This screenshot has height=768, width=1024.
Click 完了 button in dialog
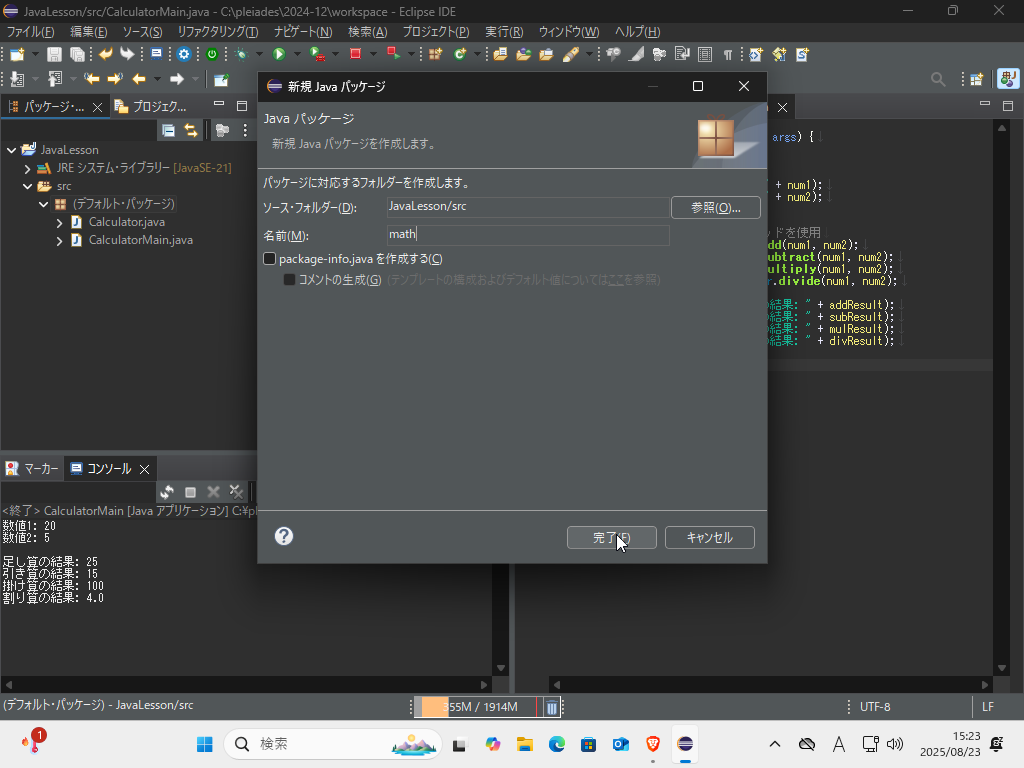tap(611, 537)
